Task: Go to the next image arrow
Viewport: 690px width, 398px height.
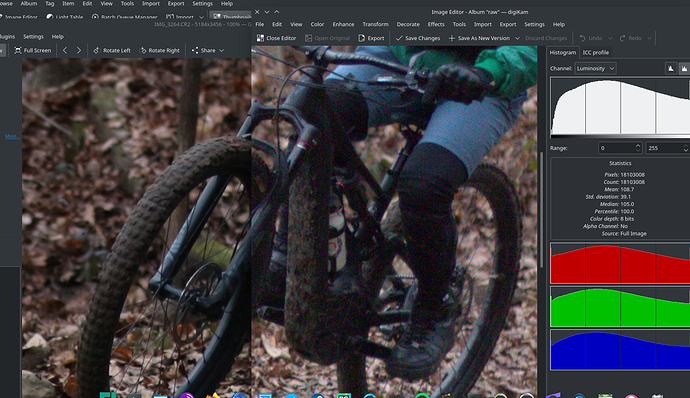Action: (79, 51)
